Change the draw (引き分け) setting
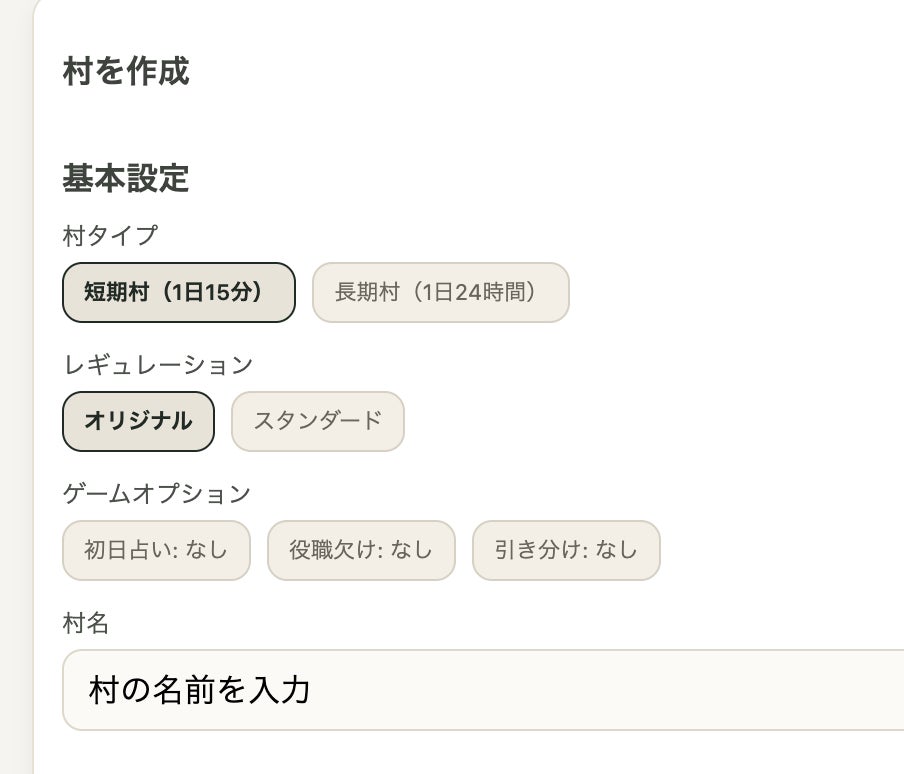This screenshot has height=774, width=904. tap(566, 550)
